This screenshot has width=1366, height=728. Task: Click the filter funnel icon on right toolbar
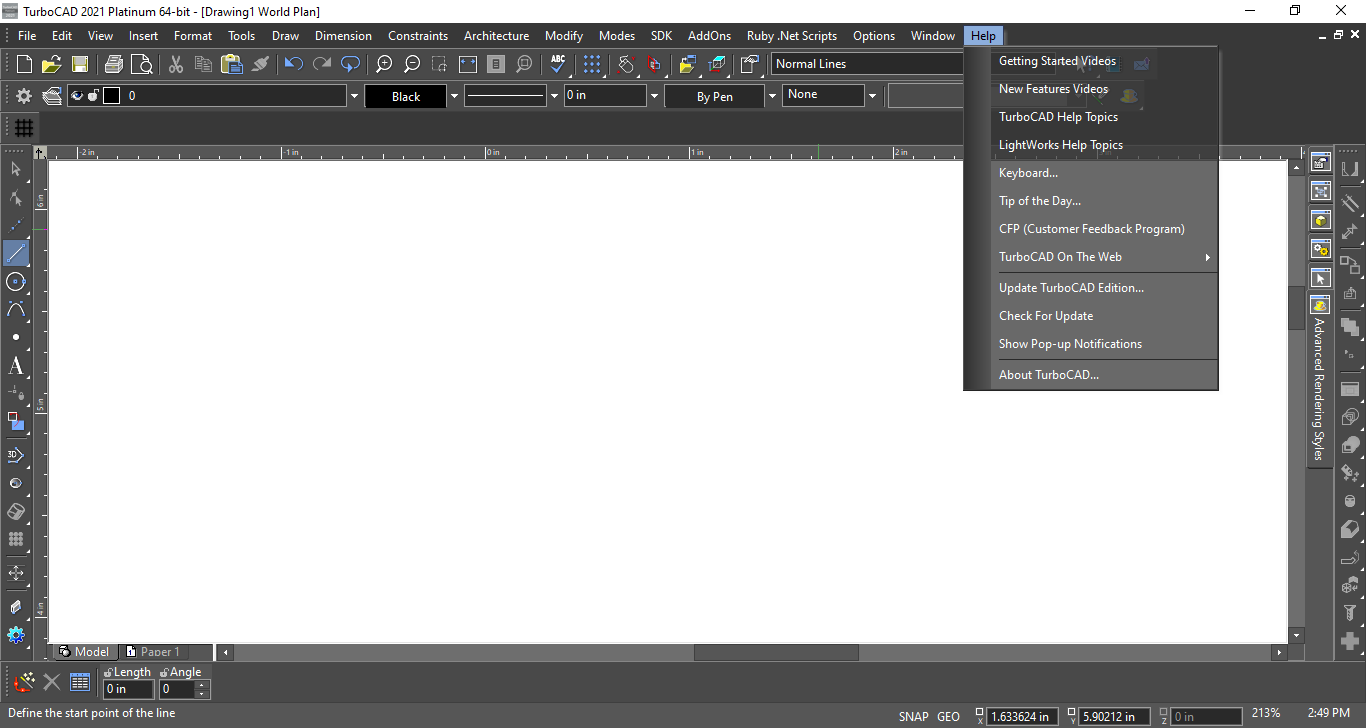click(1350, 612)
